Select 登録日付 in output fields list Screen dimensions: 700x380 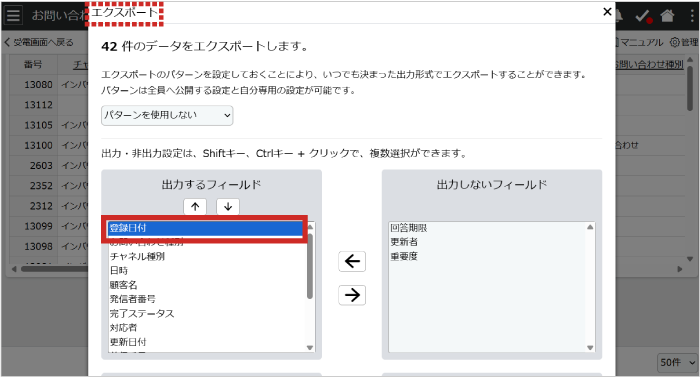(x=205, y=228)
